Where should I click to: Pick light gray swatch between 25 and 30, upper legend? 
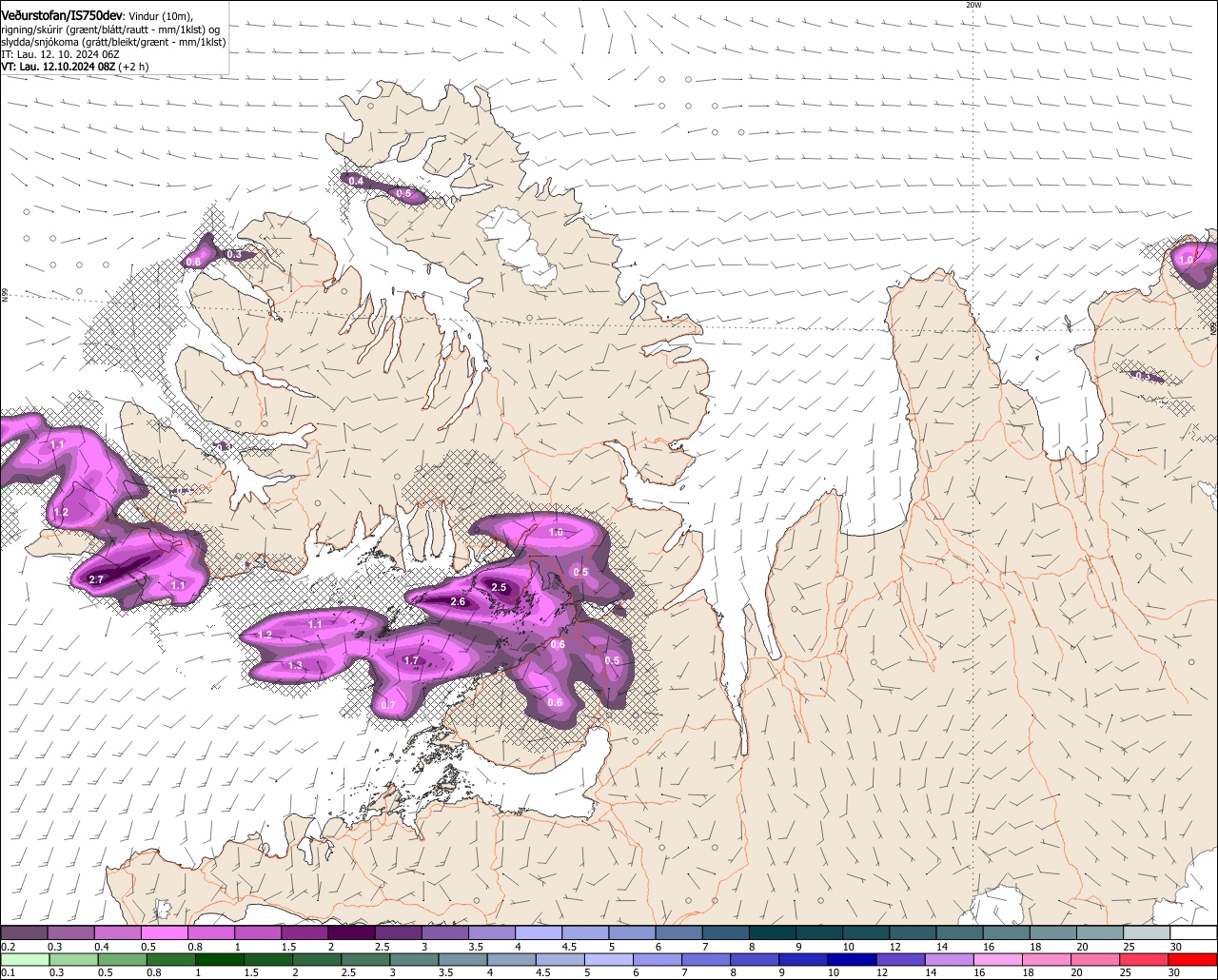coord(1147,933)
